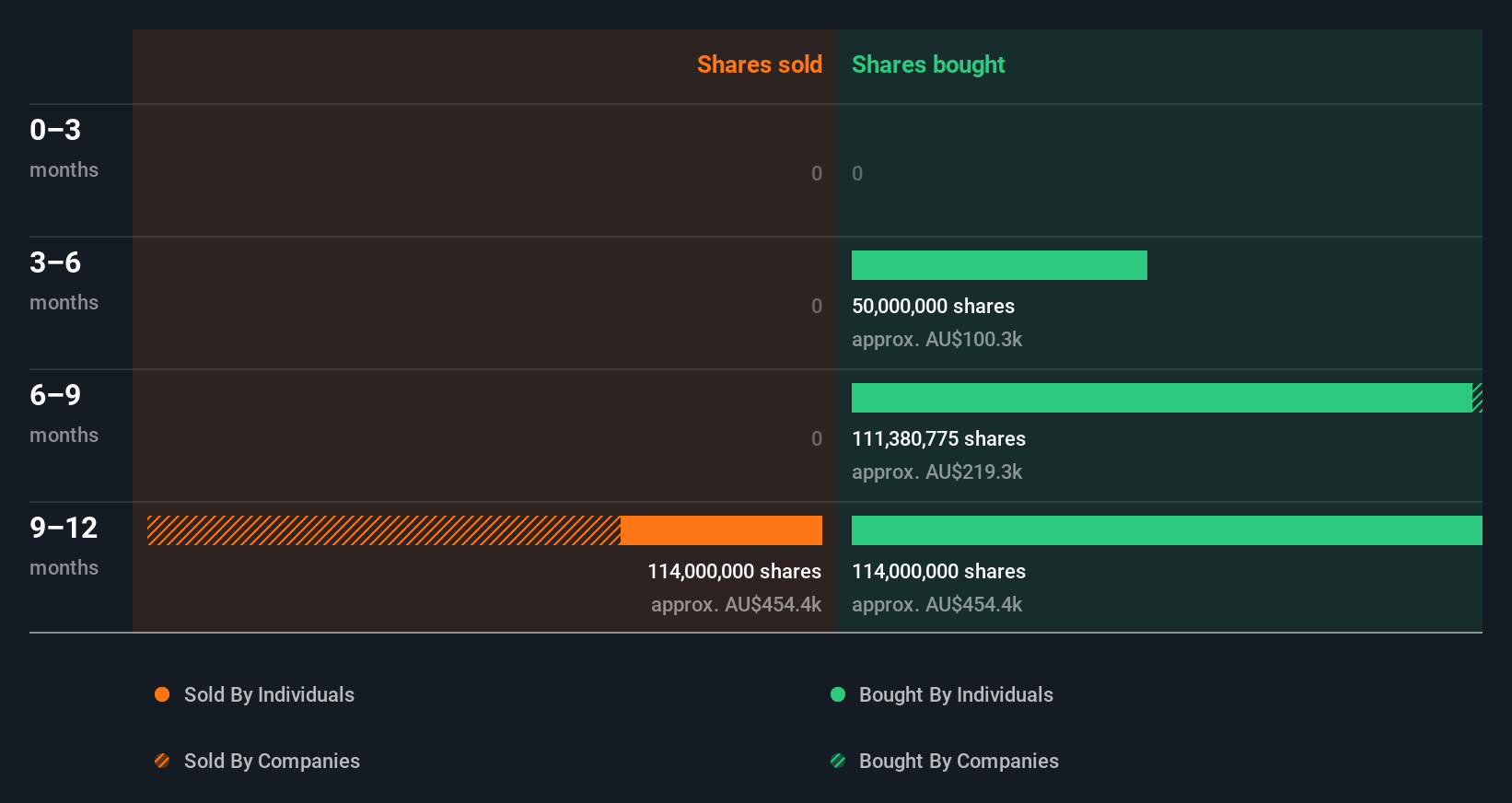
Task: Select the Bought By Companies legend label
Action: [x=959, y=761]
